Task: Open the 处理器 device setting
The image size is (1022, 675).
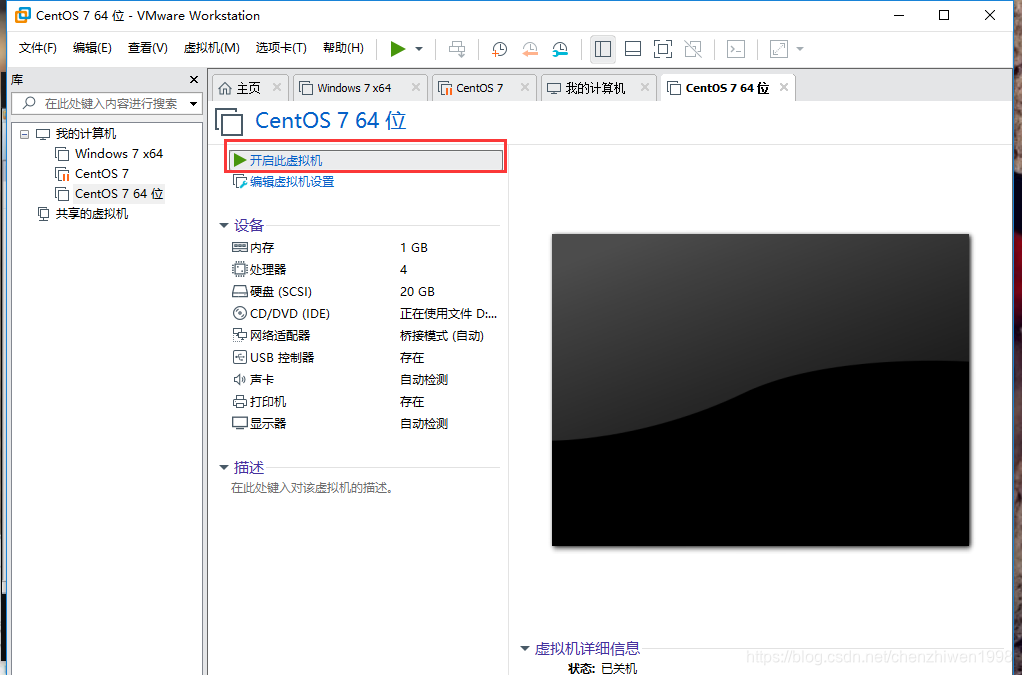Action: click(268, 270)
